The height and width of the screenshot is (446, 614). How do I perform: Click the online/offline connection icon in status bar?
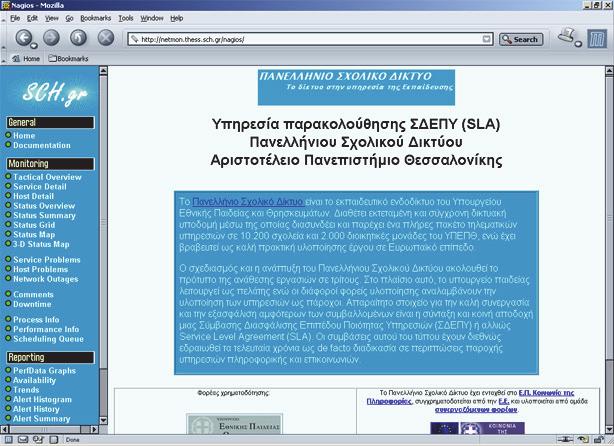pyautogui.click(x=563, y=440)
